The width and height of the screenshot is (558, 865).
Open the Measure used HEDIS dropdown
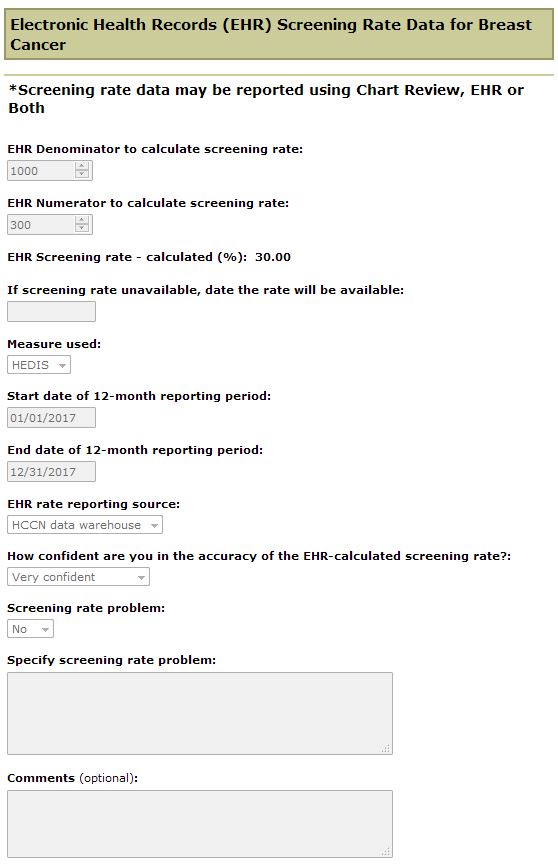coord(39,365)
